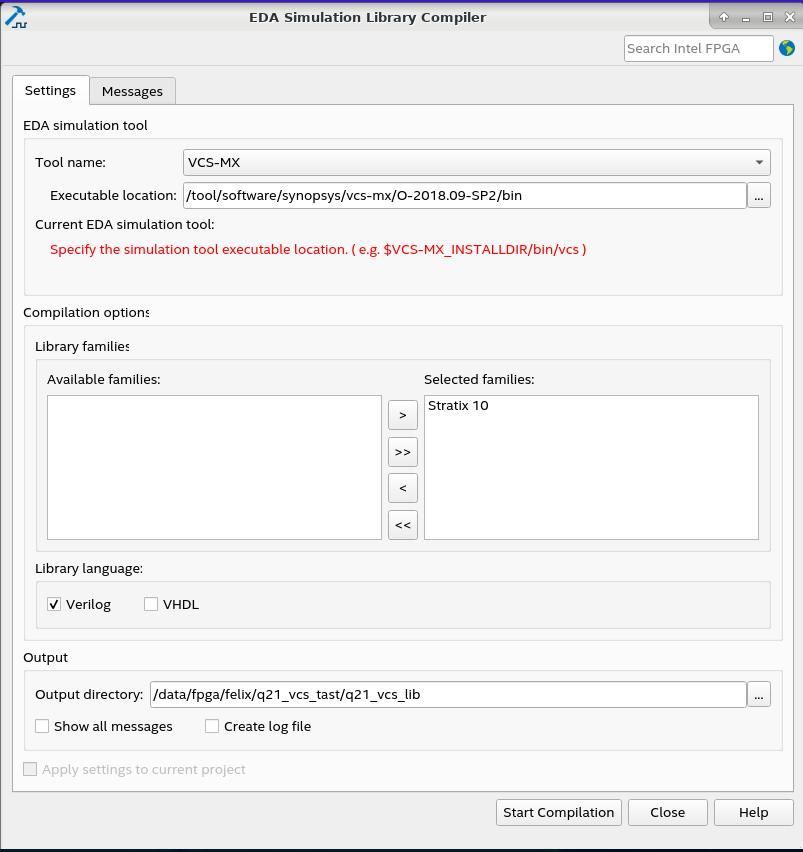
Task: Click the Output directory path field
Action: click(448, 694)
